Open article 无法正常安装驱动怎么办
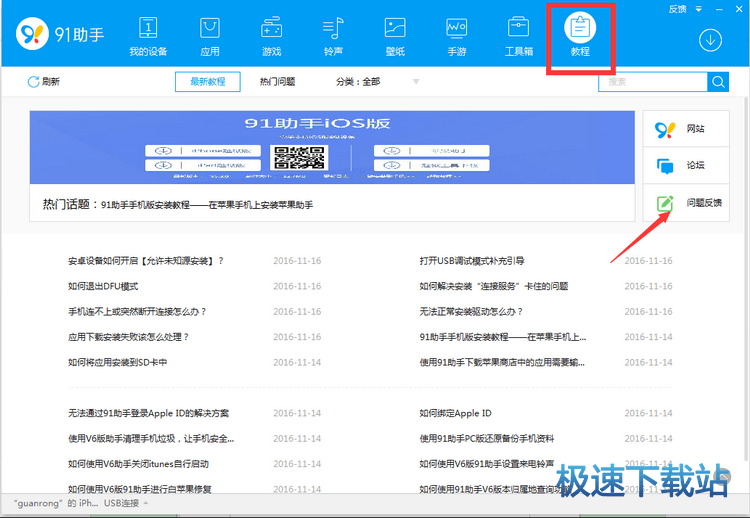 click(471, 311)
